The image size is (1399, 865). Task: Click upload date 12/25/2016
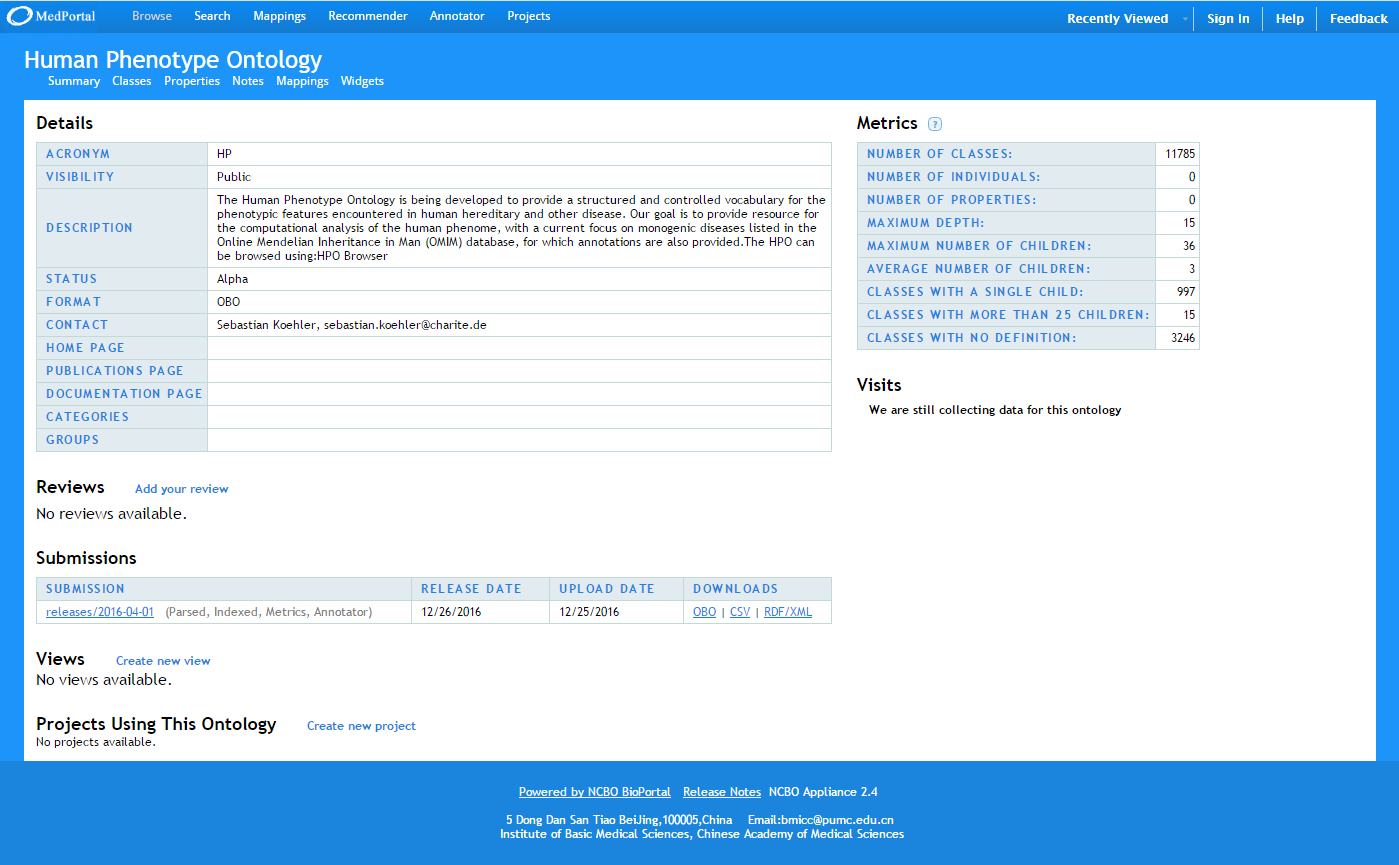[589, 612]
